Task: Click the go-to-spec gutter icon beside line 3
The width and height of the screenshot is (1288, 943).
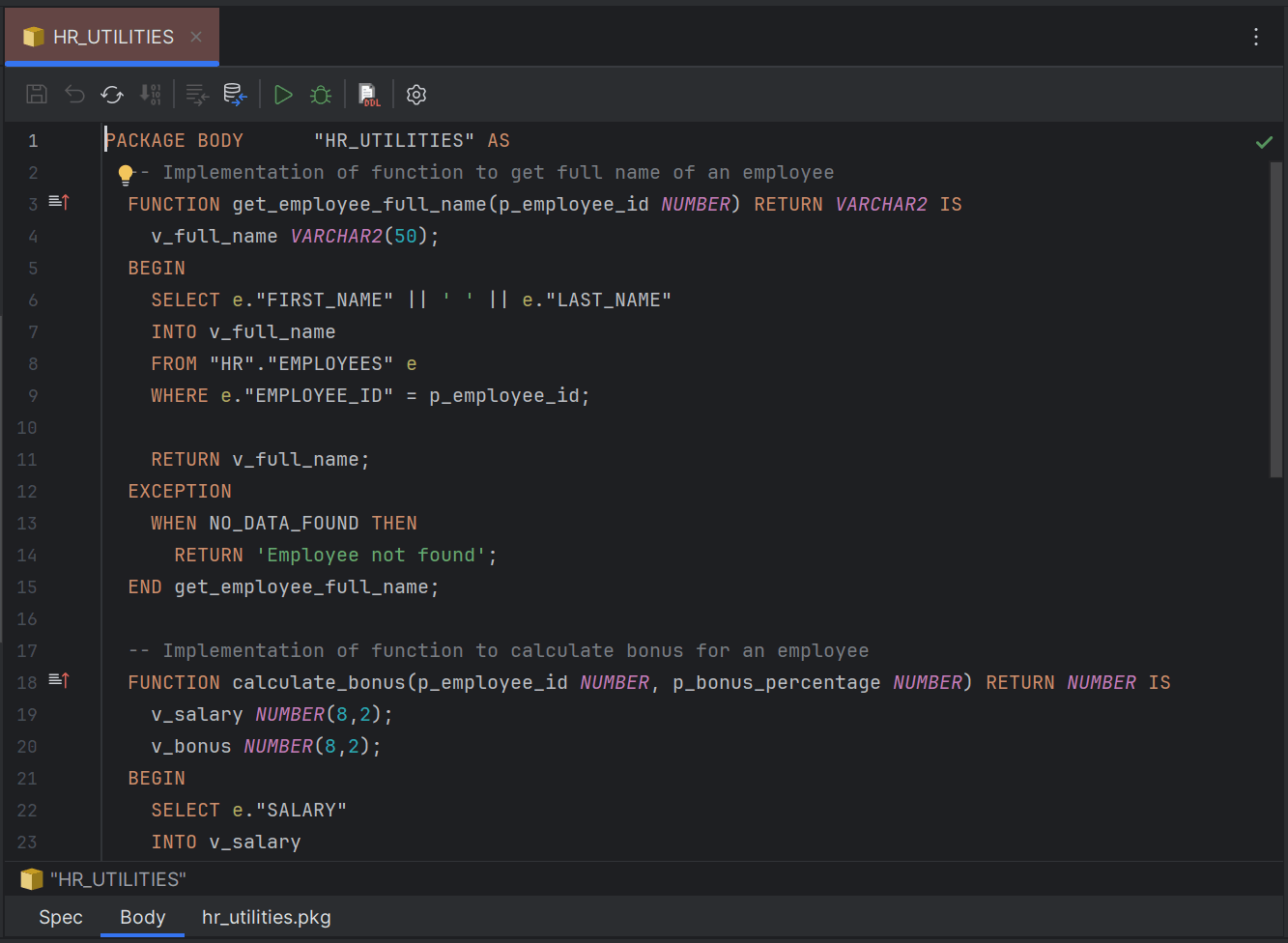Action: [58, 203]
